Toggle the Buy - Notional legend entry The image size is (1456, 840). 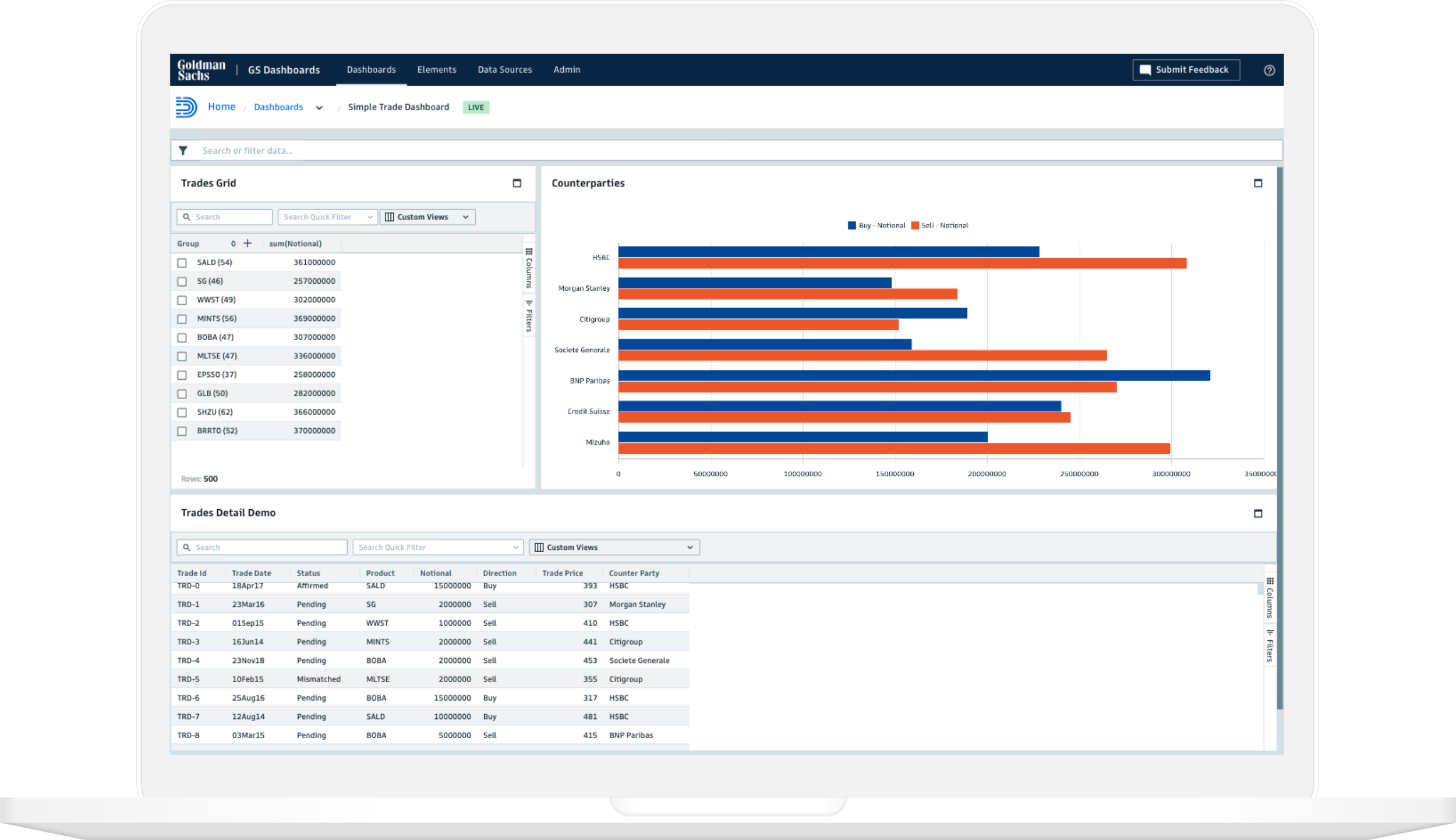coord(877,225)
